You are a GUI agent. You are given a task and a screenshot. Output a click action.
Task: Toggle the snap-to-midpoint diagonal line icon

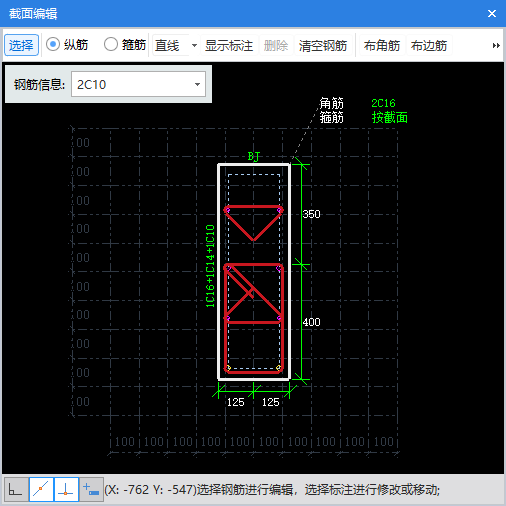(41, 489)
